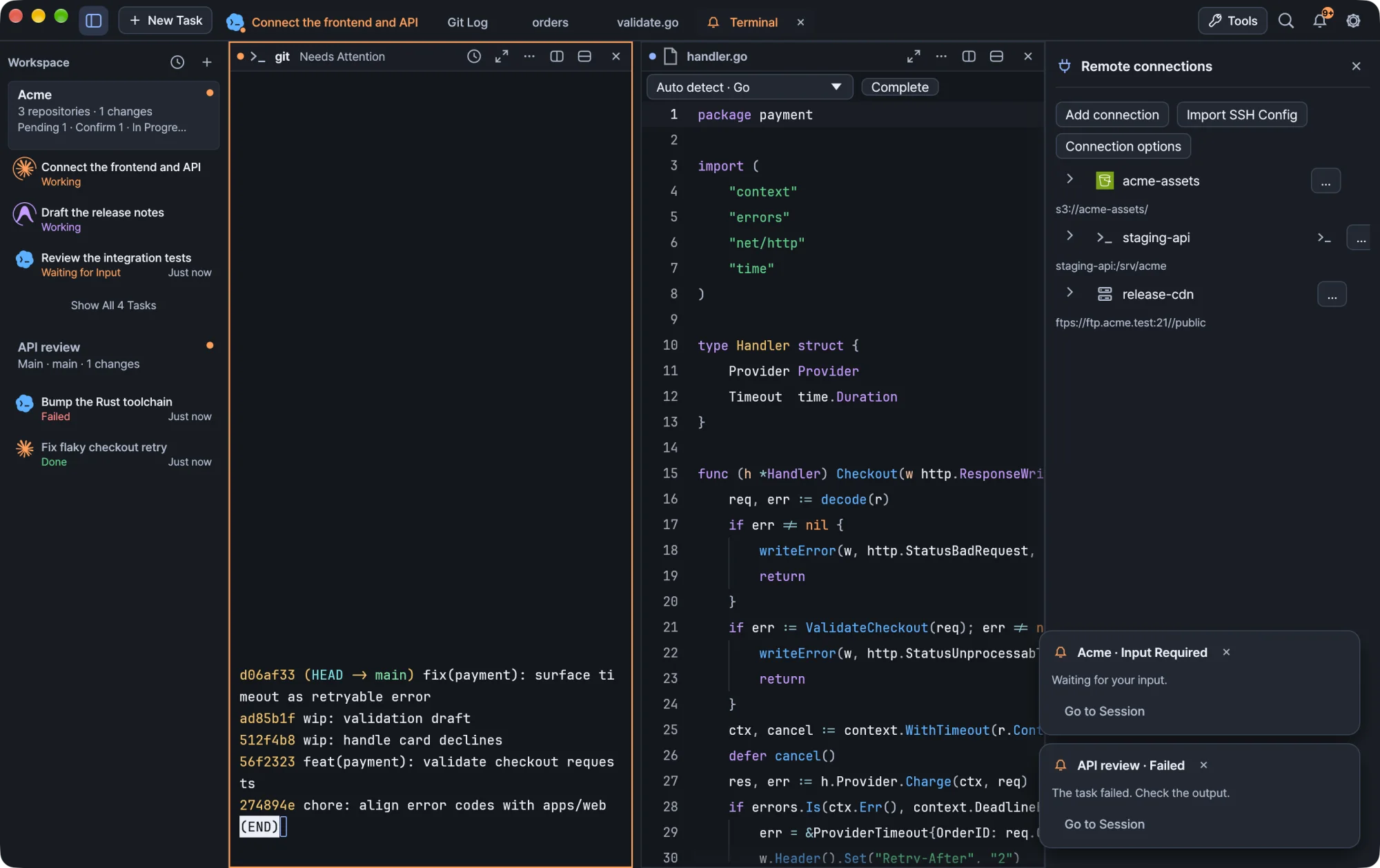Click Add connection button
The height and width of the screenshot is (868, 1380).
tap(1112, 115)
